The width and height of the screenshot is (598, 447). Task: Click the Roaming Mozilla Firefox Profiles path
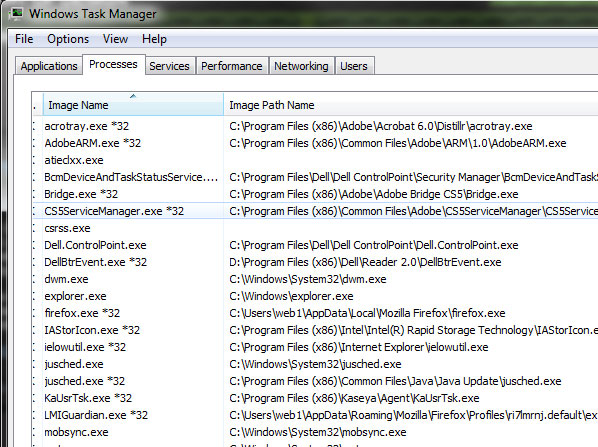[413, 415]
